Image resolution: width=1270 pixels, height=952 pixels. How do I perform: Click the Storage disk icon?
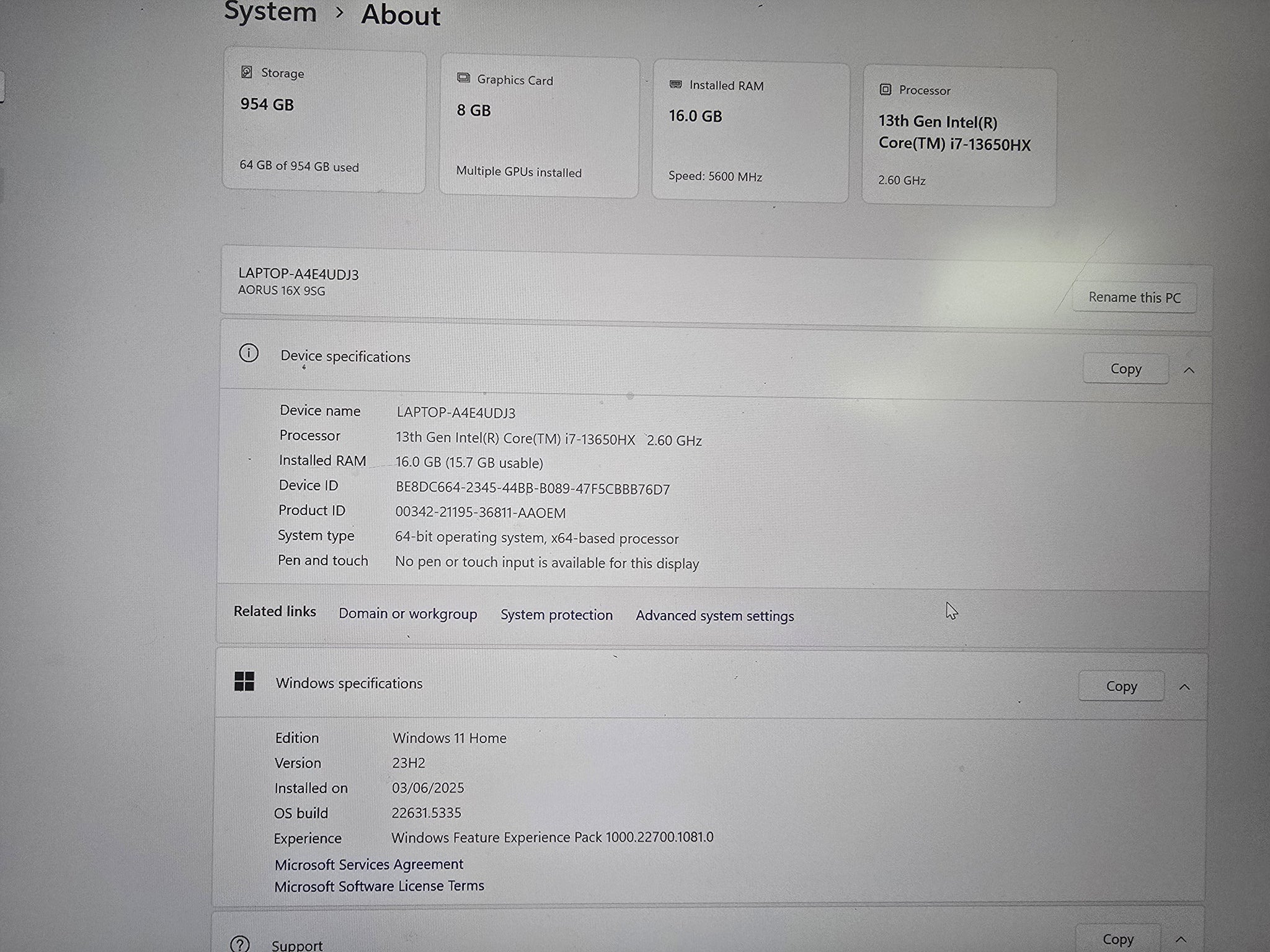246,72
